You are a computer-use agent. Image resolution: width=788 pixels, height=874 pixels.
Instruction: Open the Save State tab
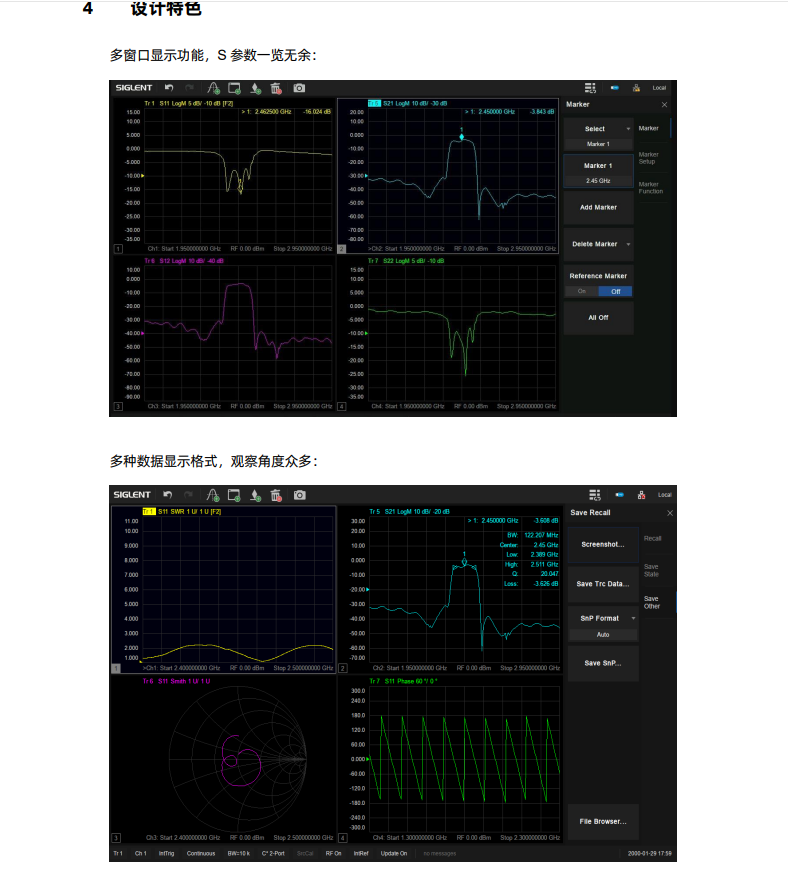[x=652, y=570]
